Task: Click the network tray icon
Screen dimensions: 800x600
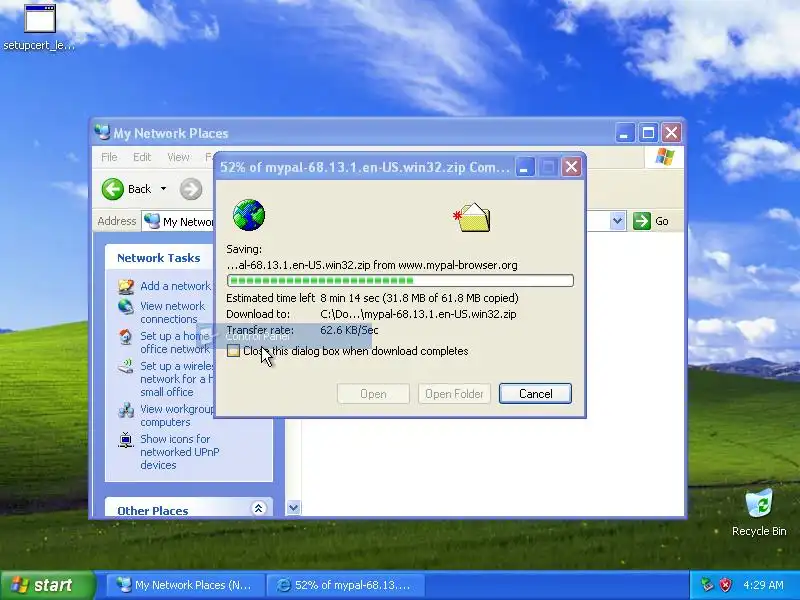Action: 707,585
